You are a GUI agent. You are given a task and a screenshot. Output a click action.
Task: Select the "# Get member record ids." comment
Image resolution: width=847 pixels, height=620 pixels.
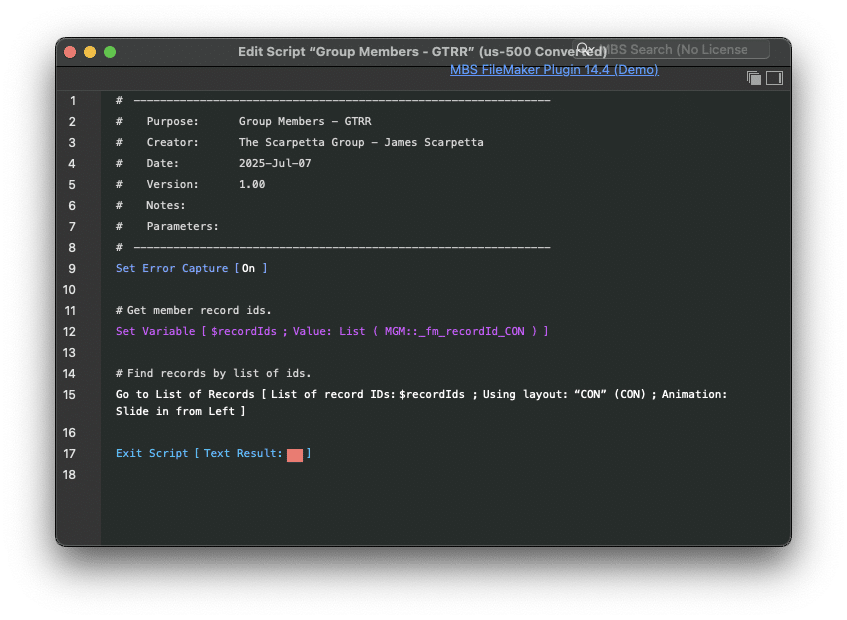(x=193, y=311)
